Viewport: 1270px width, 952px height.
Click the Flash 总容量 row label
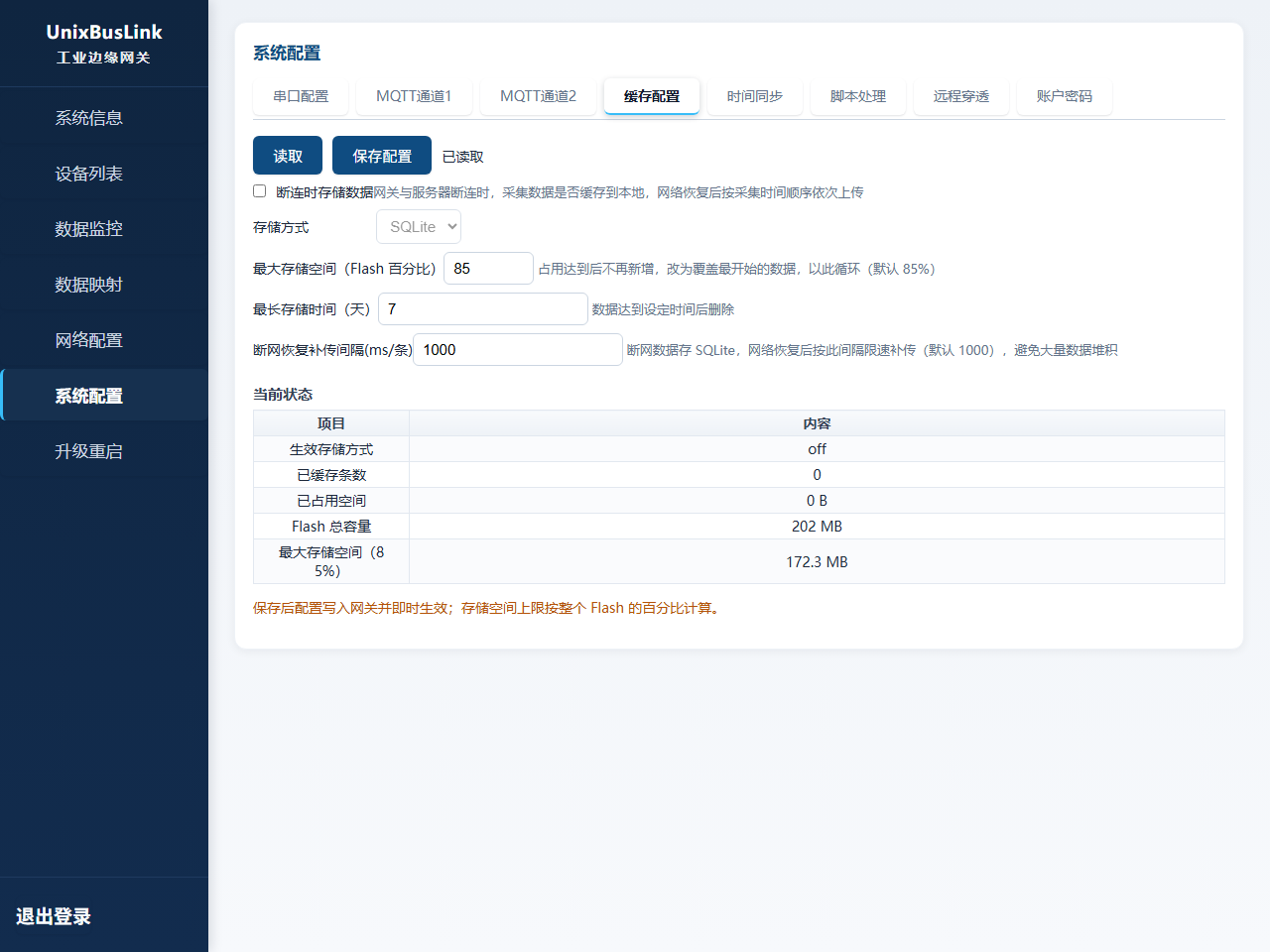click(x=331, y=527)
